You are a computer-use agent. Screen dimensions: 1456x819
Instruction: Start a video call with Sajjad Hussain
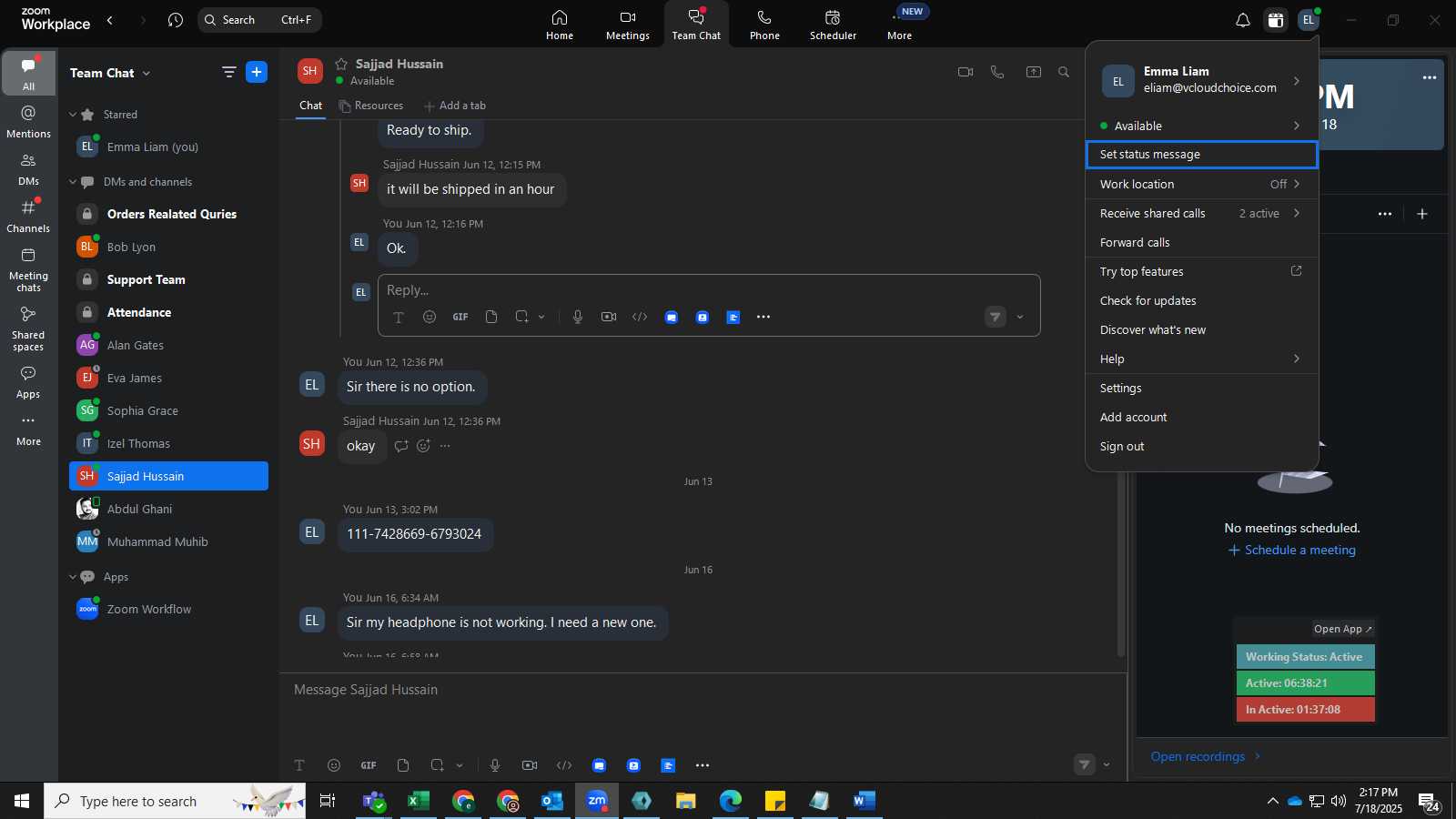point(966,72)
